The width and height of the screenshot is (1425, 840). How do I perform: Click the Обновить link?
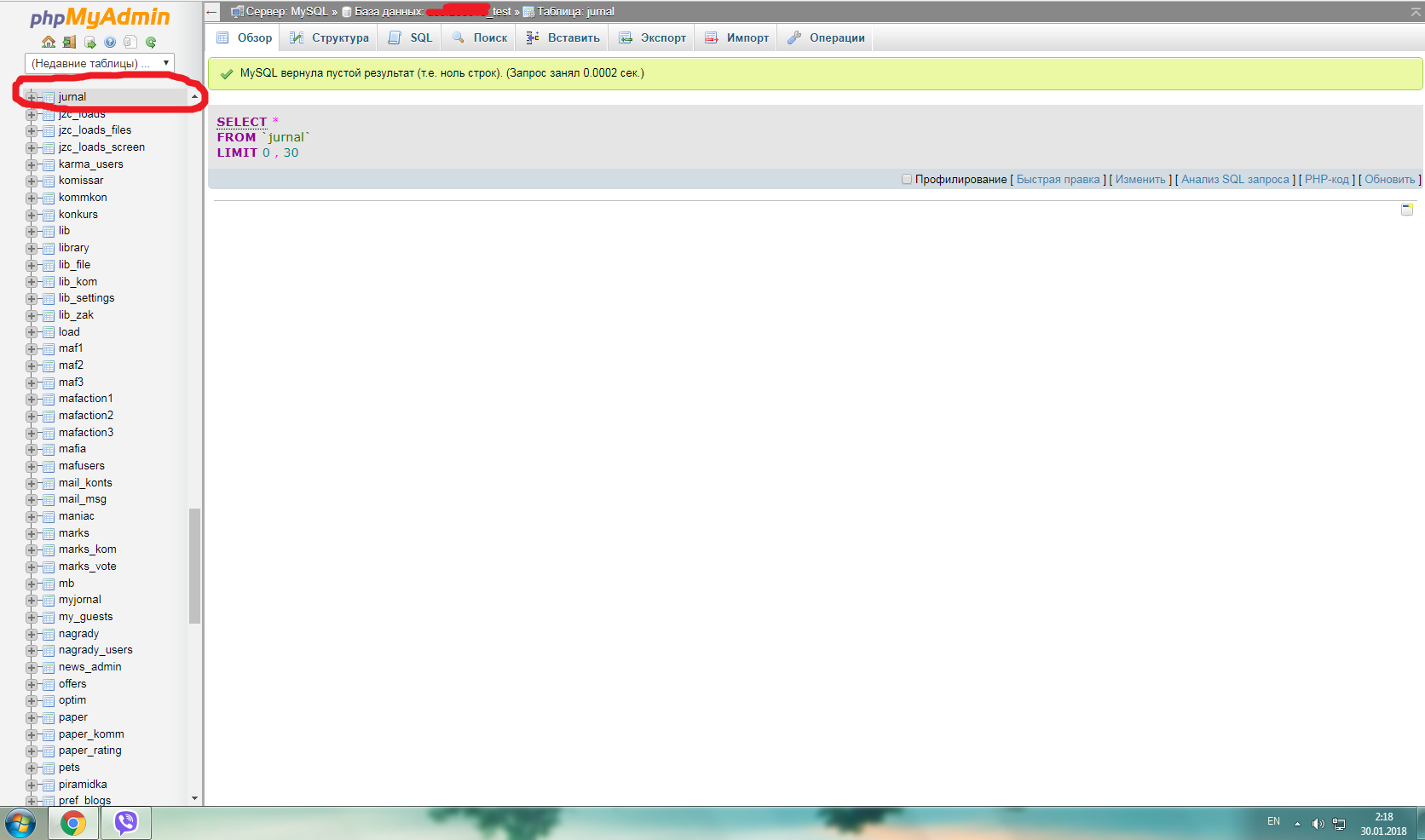1389,179
